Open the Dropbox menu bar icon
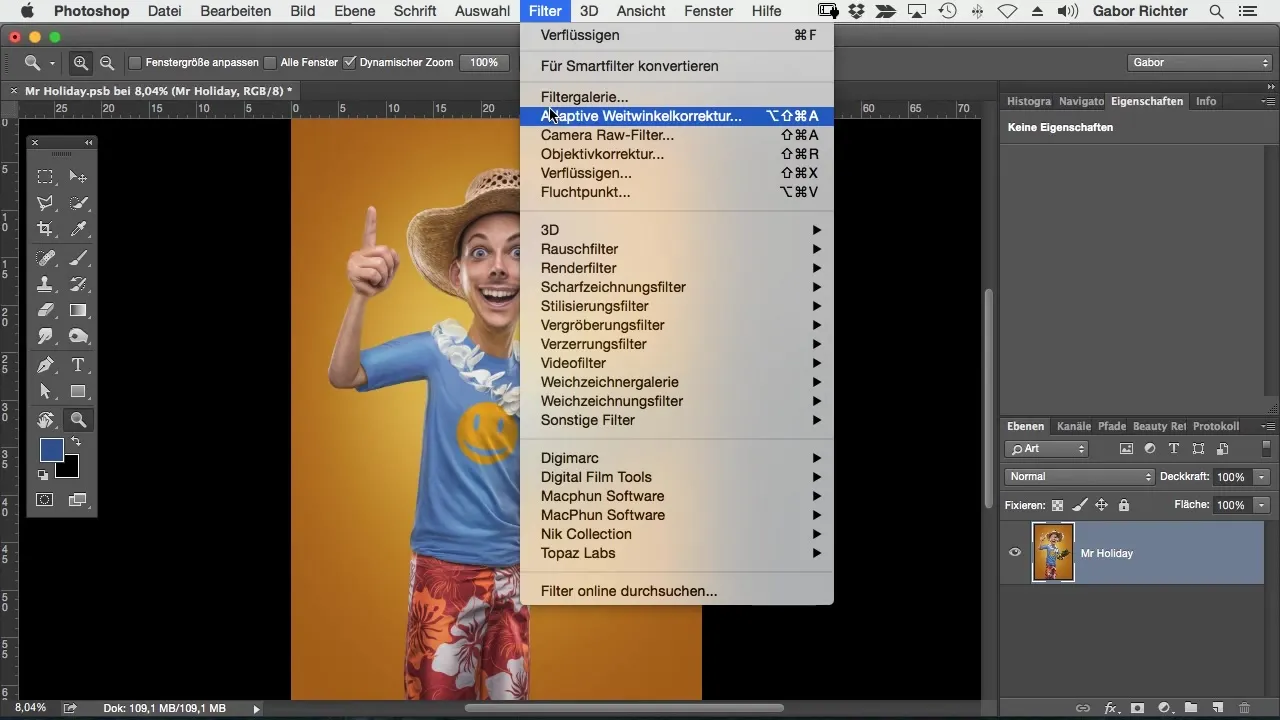The image size is (1280, 720). click(857, 11)
